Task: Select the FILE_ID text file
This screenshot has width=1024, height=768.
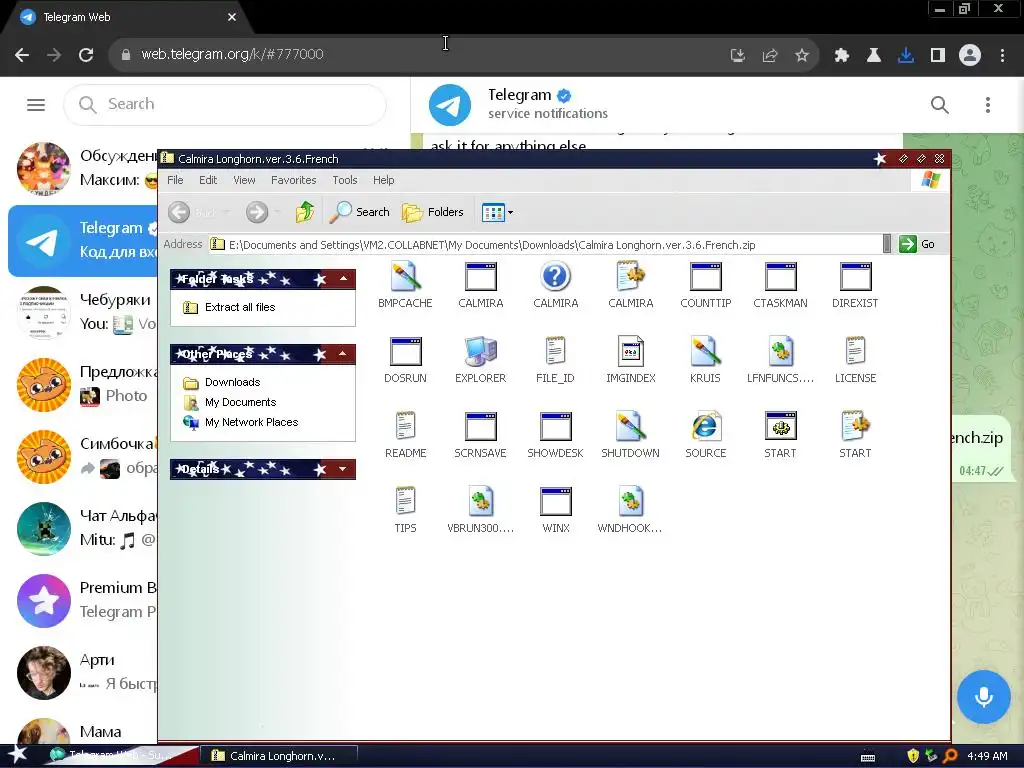Action: [x=555, y=352]
